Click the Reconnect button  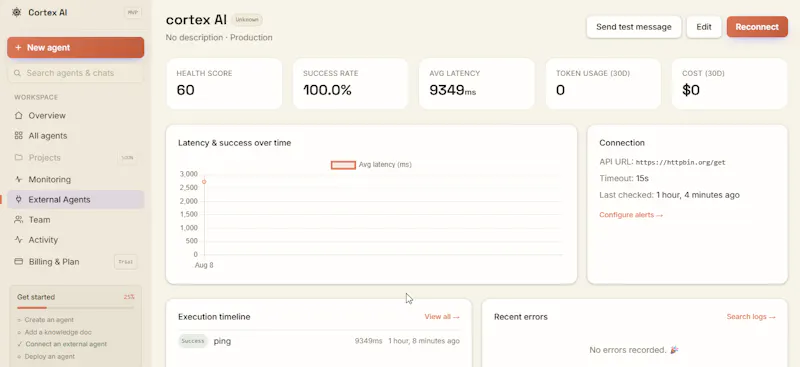pyautogui.click(x=757, y=27)
